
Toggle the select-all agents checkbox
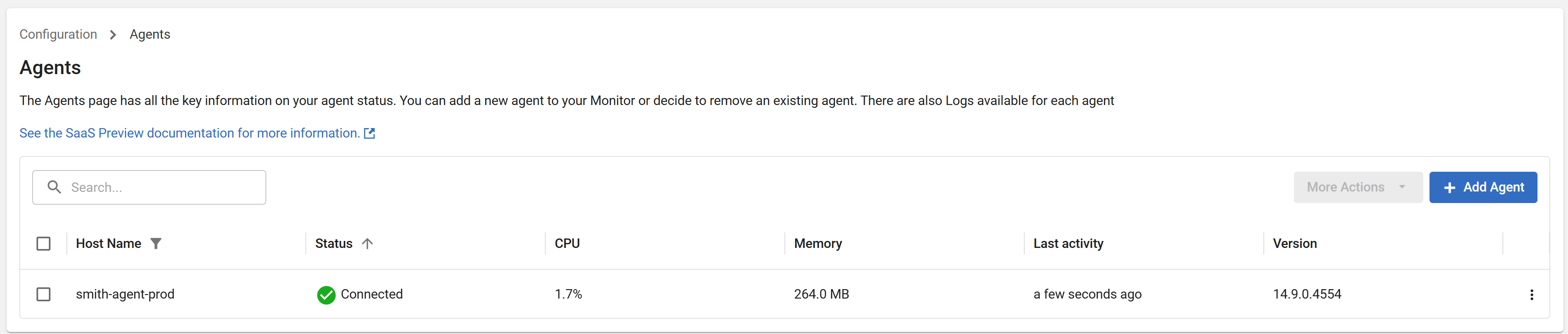(44, 244)
